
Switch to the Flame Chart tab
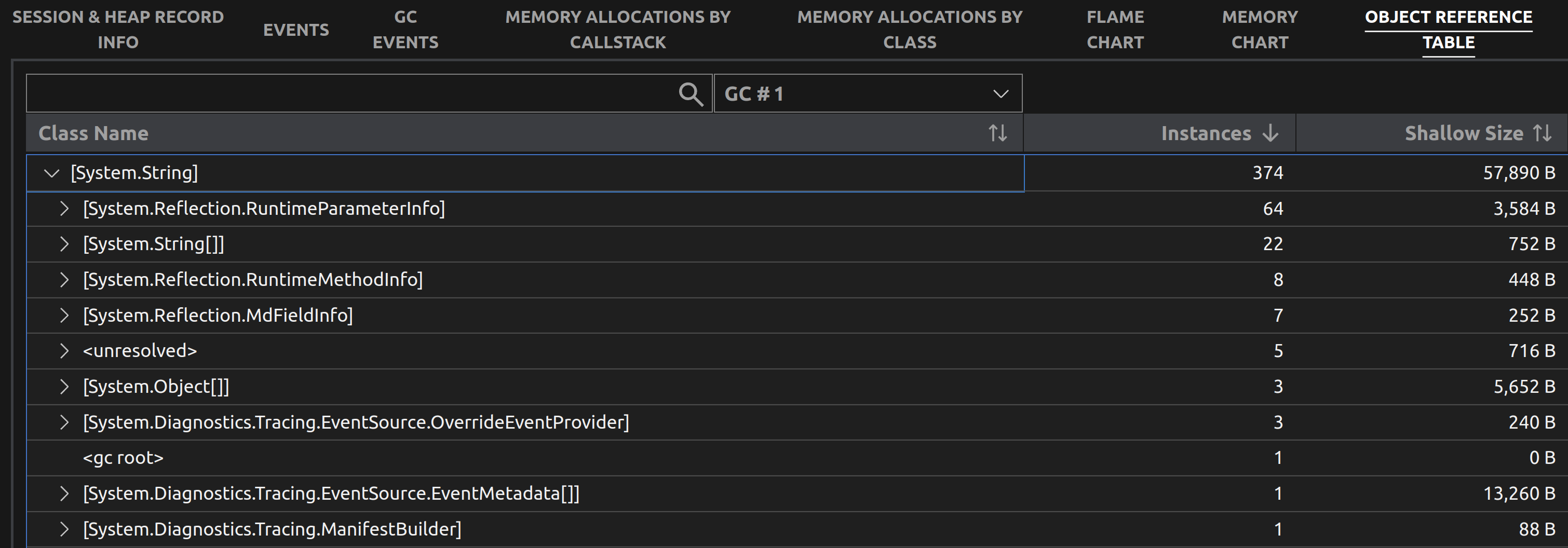coord(1115,29)
